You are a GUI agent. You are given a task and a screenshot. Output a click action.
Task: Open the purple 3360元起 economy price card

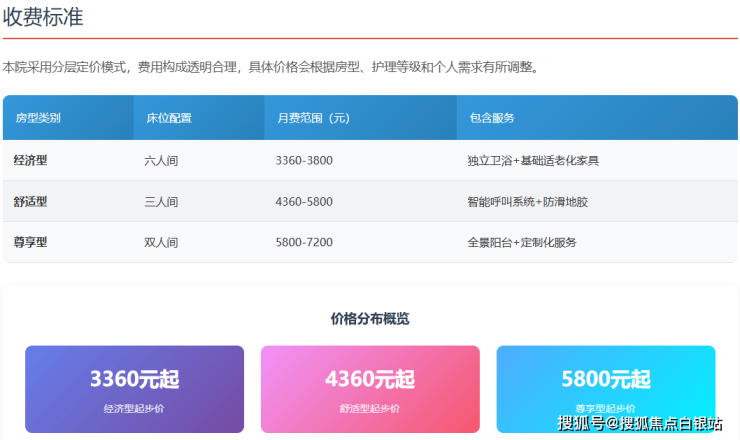click(x=134, y=389)
